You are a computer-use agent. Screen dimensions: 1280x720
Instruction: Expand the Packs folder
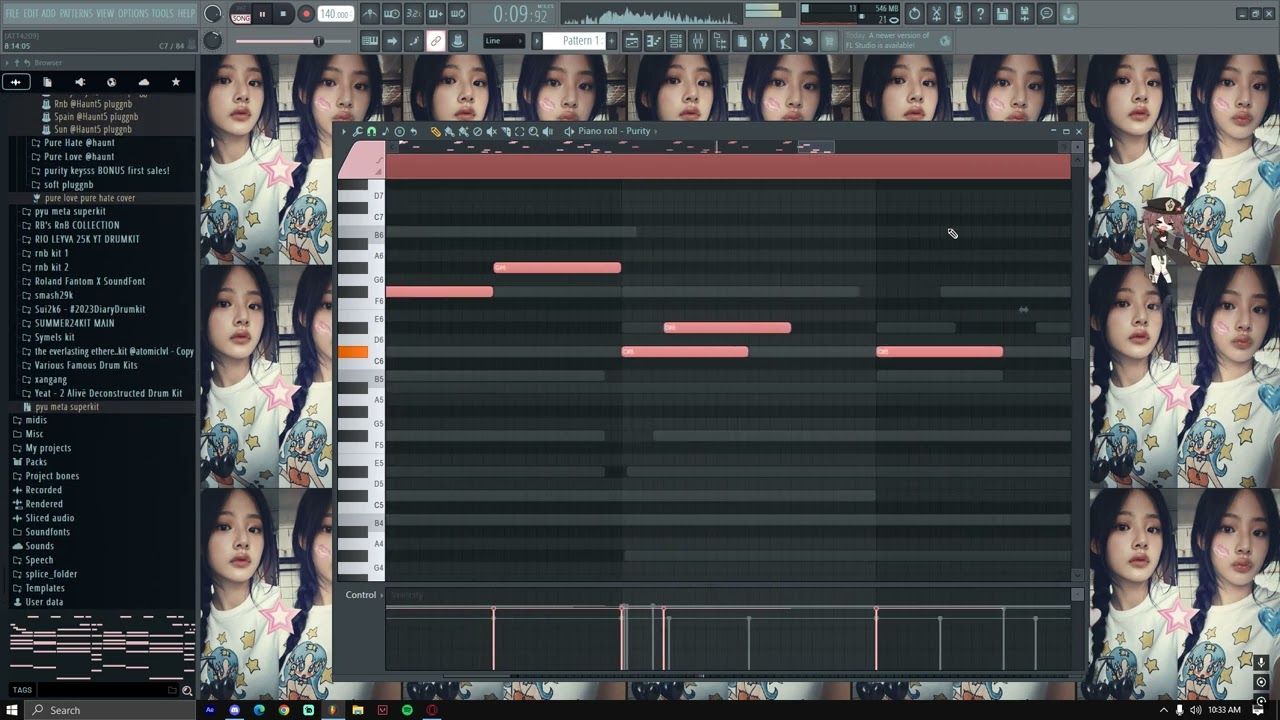pos(36,463)
